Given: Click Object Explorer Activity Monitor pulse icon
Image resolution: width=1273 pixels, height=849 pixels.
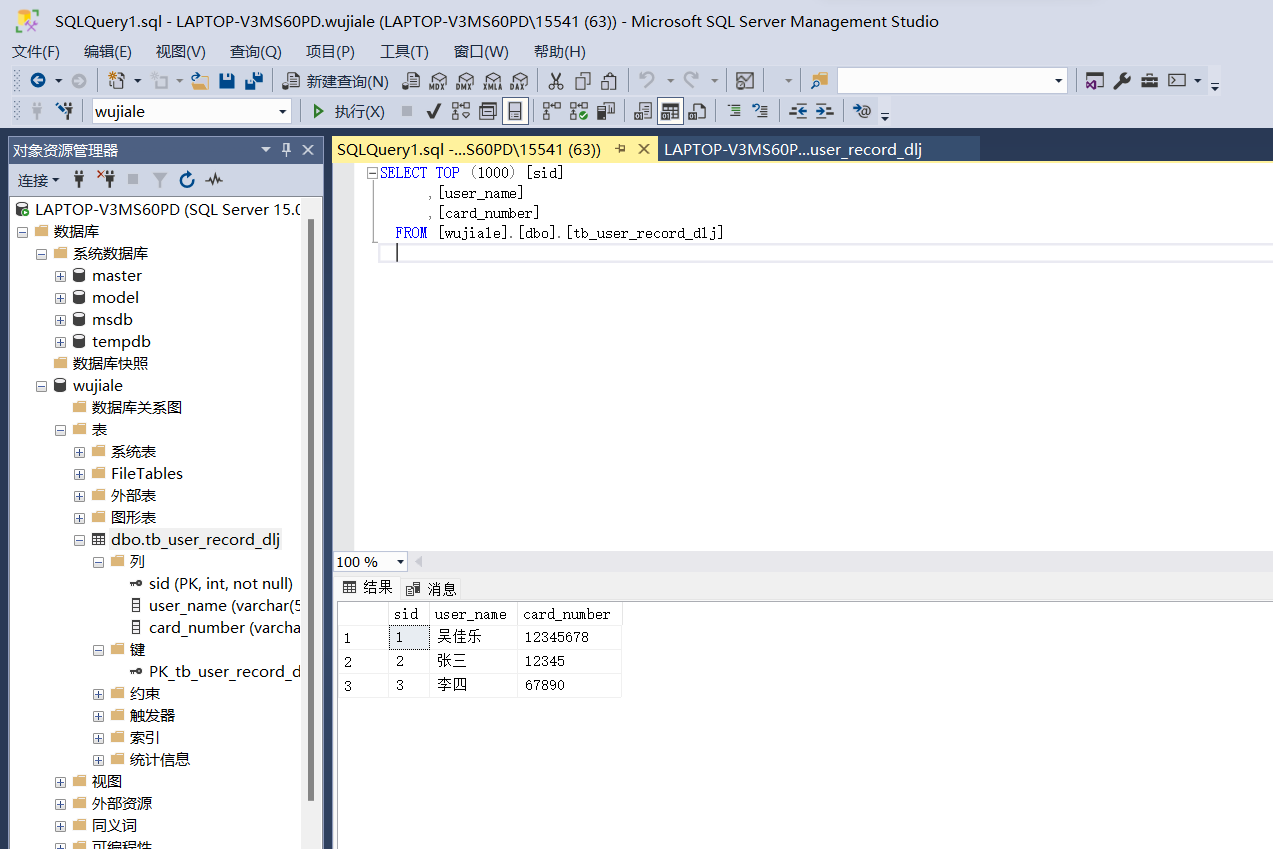Looking at the screenshot, I should click(214, 180).
